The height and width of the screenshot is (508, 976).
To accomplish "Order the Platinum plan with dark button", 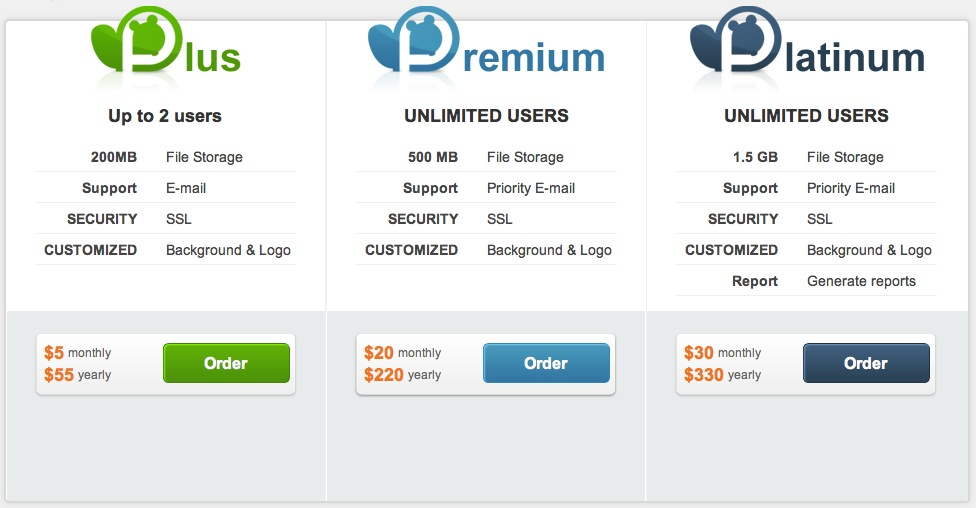I will point(866,363).
